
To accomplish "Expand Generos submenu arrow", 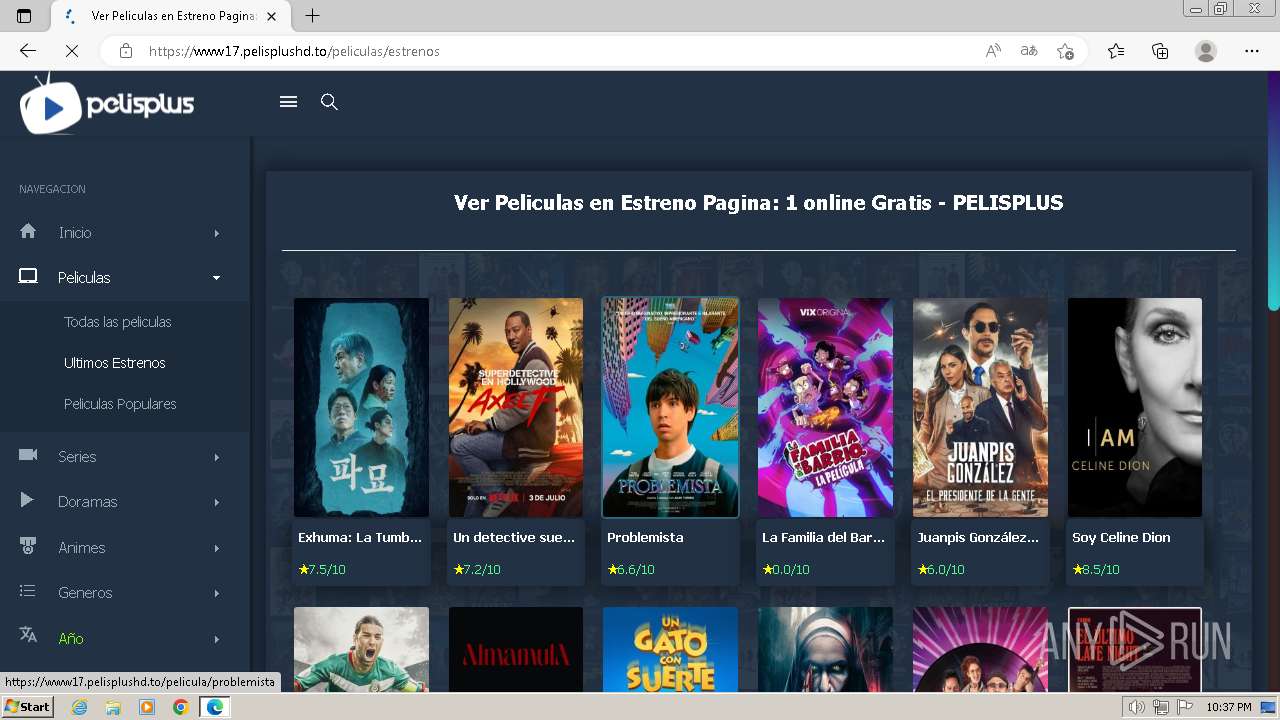I will click(x=216, y=593).
